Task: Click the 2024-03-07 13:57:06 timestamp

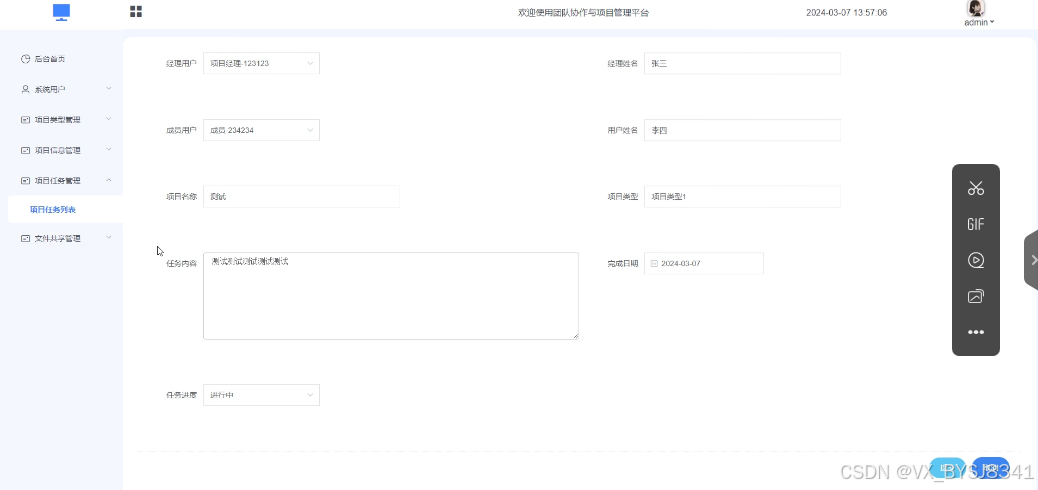Action: click(847, 13)
